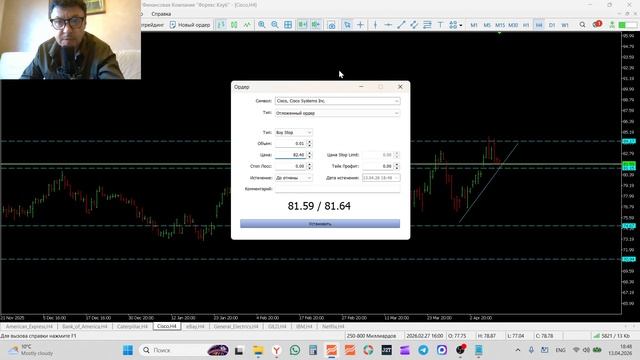The width and height of the screenshot is (640, 360).
Task: Click the Цена price input field
Action: tap(290, 155)
